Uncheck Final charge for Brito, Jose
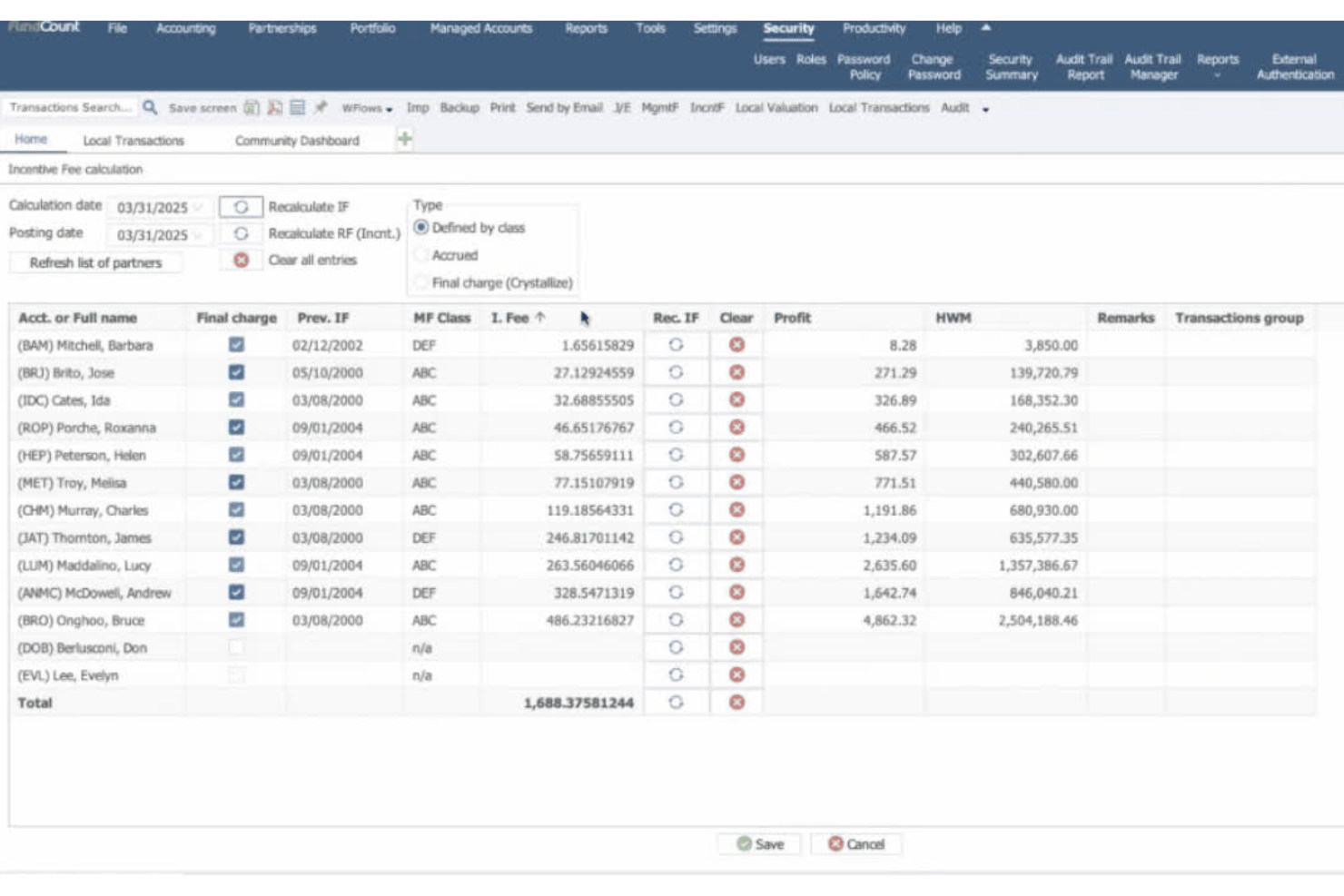 click(x=236, y=372)
